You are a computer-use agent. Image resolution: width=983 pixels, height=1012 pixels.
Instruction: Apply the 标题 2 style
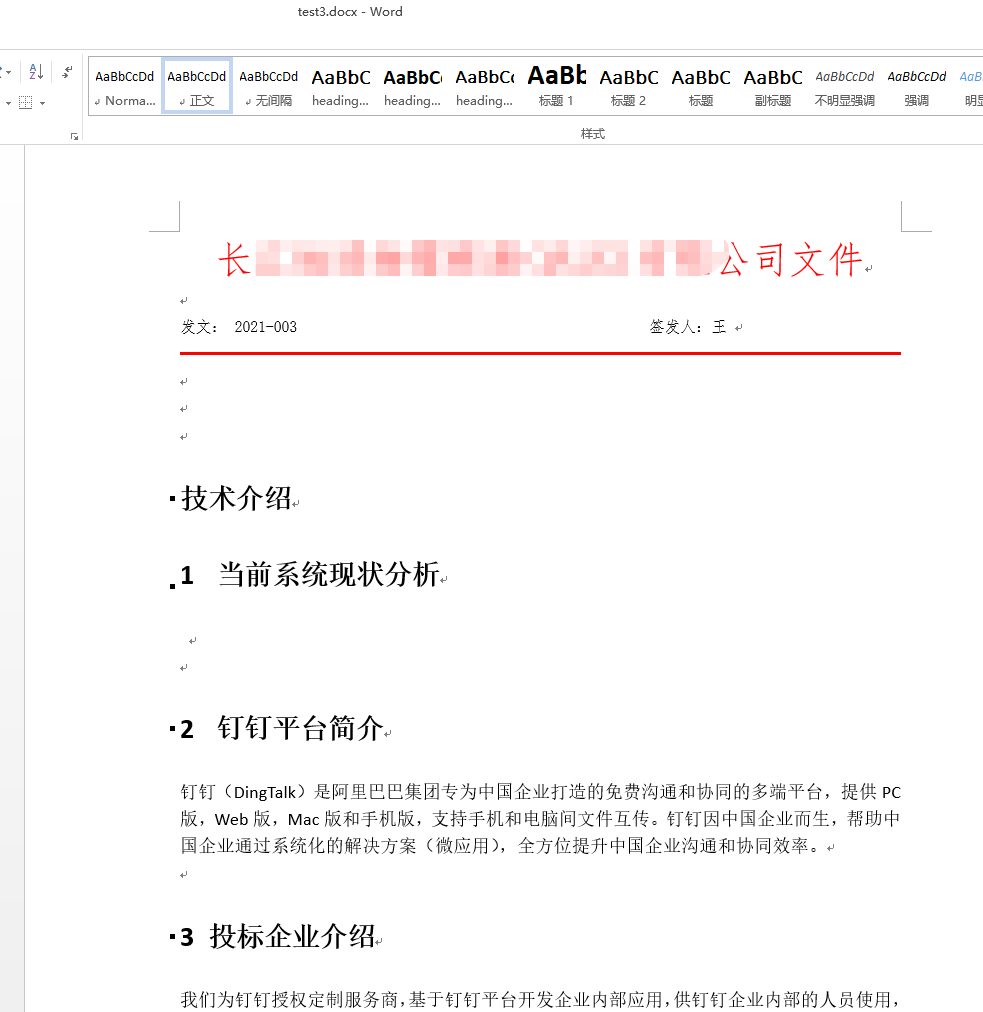[x=628, y=86]
